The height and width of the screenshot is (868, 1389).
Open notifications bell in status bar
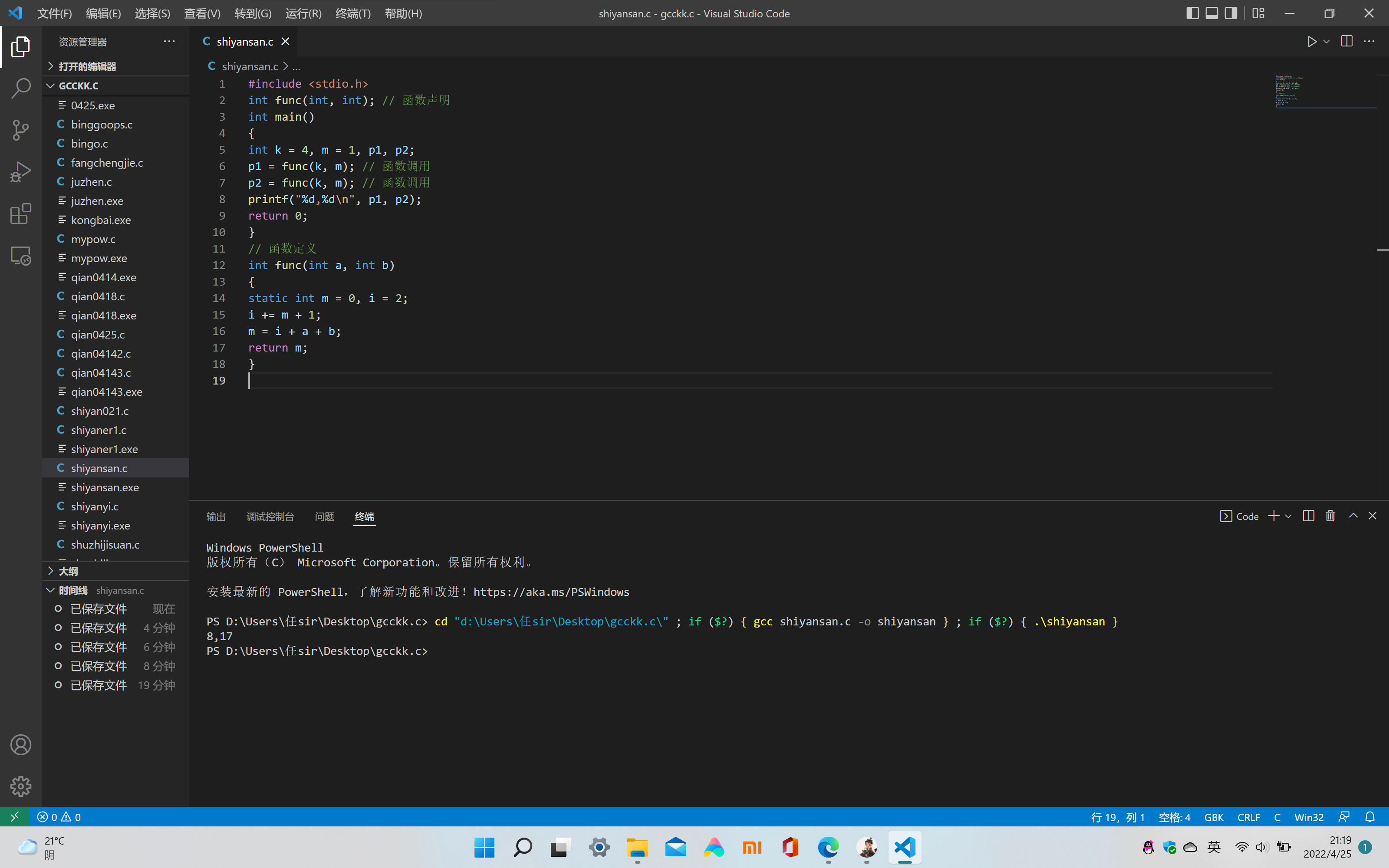(x=1370, y=816)
